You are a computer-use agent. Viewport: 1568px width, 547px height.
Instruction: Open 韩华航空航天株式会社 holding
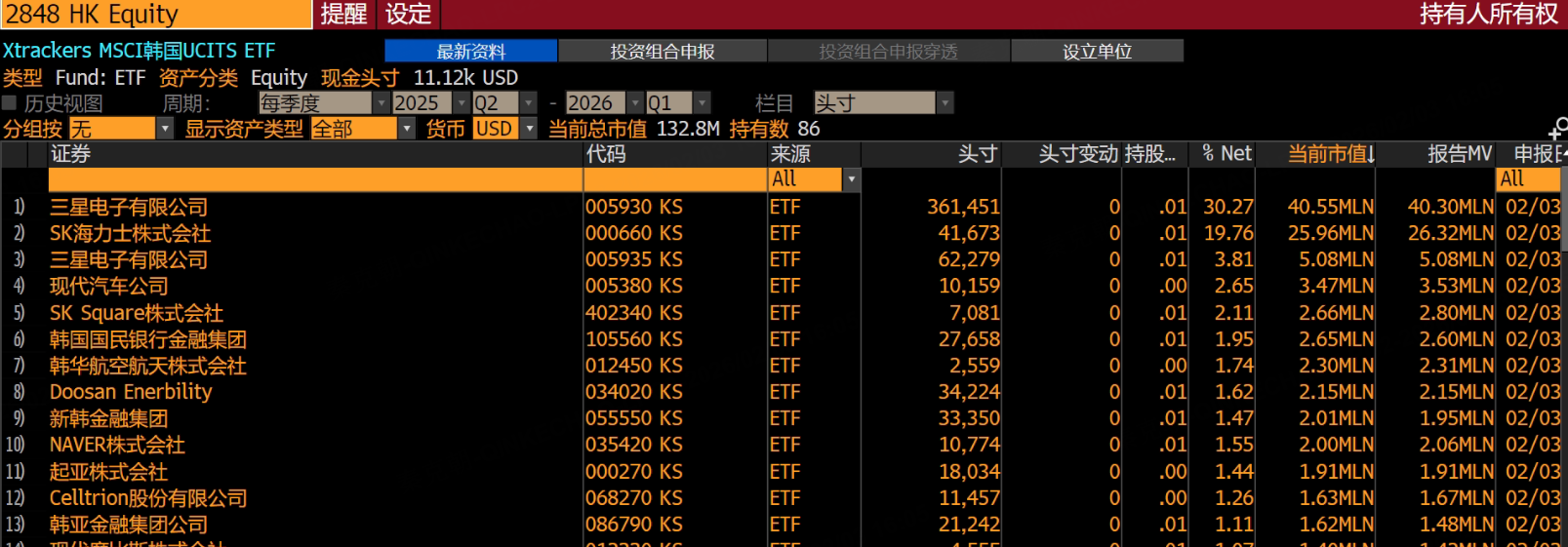pos(148,366)
